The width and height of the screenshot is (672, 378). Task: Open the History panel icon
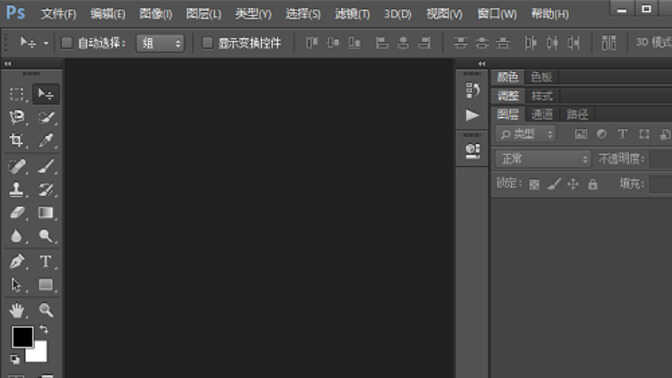click(472, 90)
